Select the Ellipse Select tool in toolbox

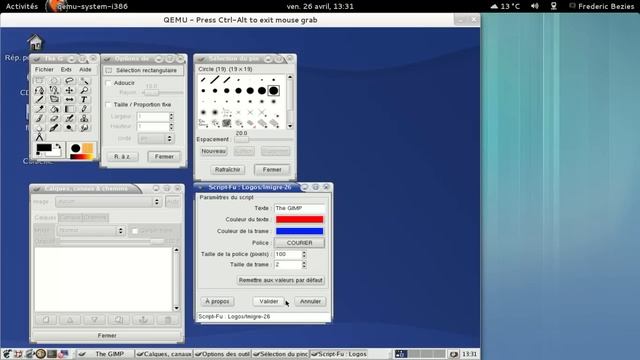point(54,80)
